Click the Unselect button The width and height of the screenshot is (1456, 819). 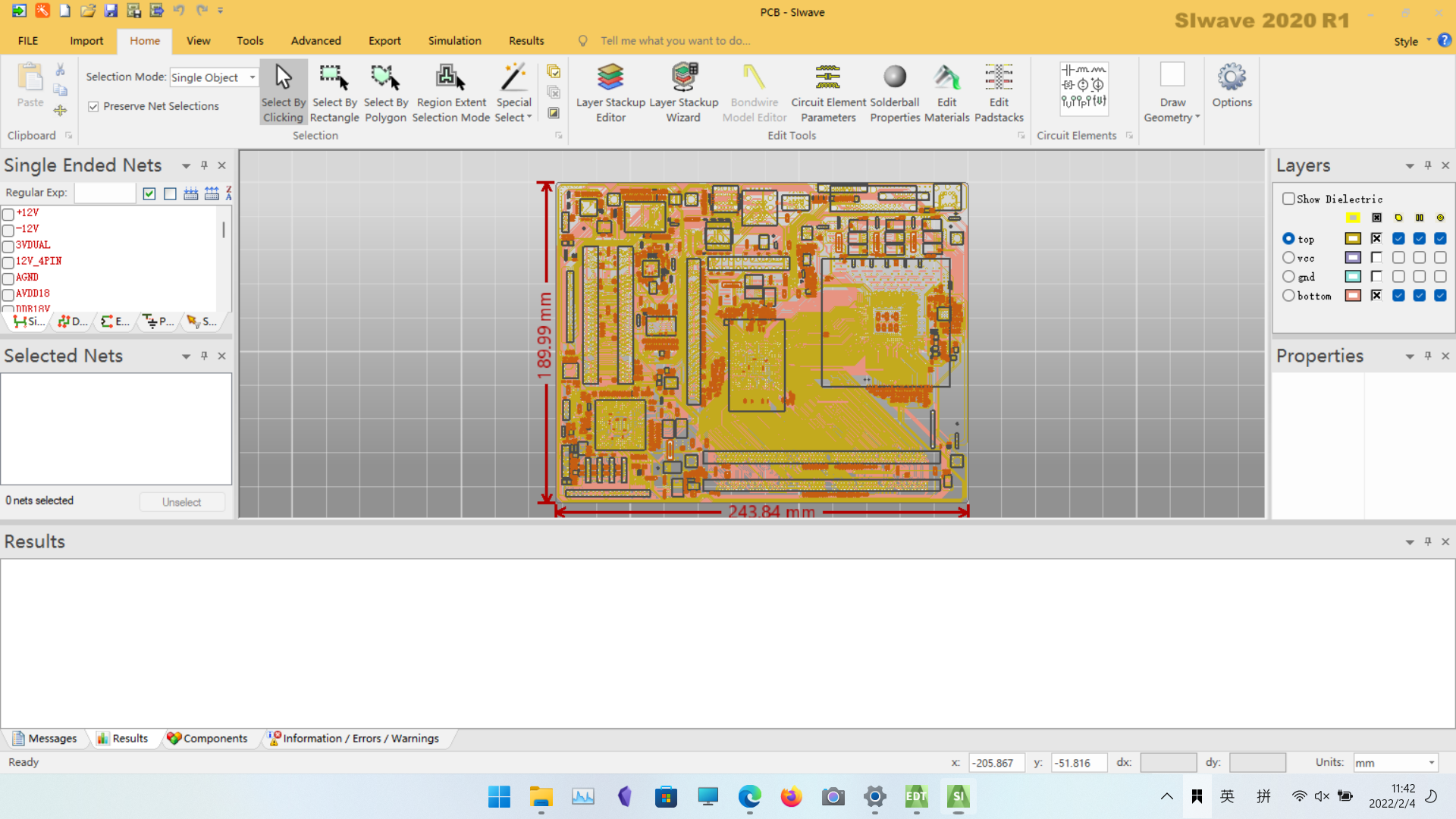point(181,502)
